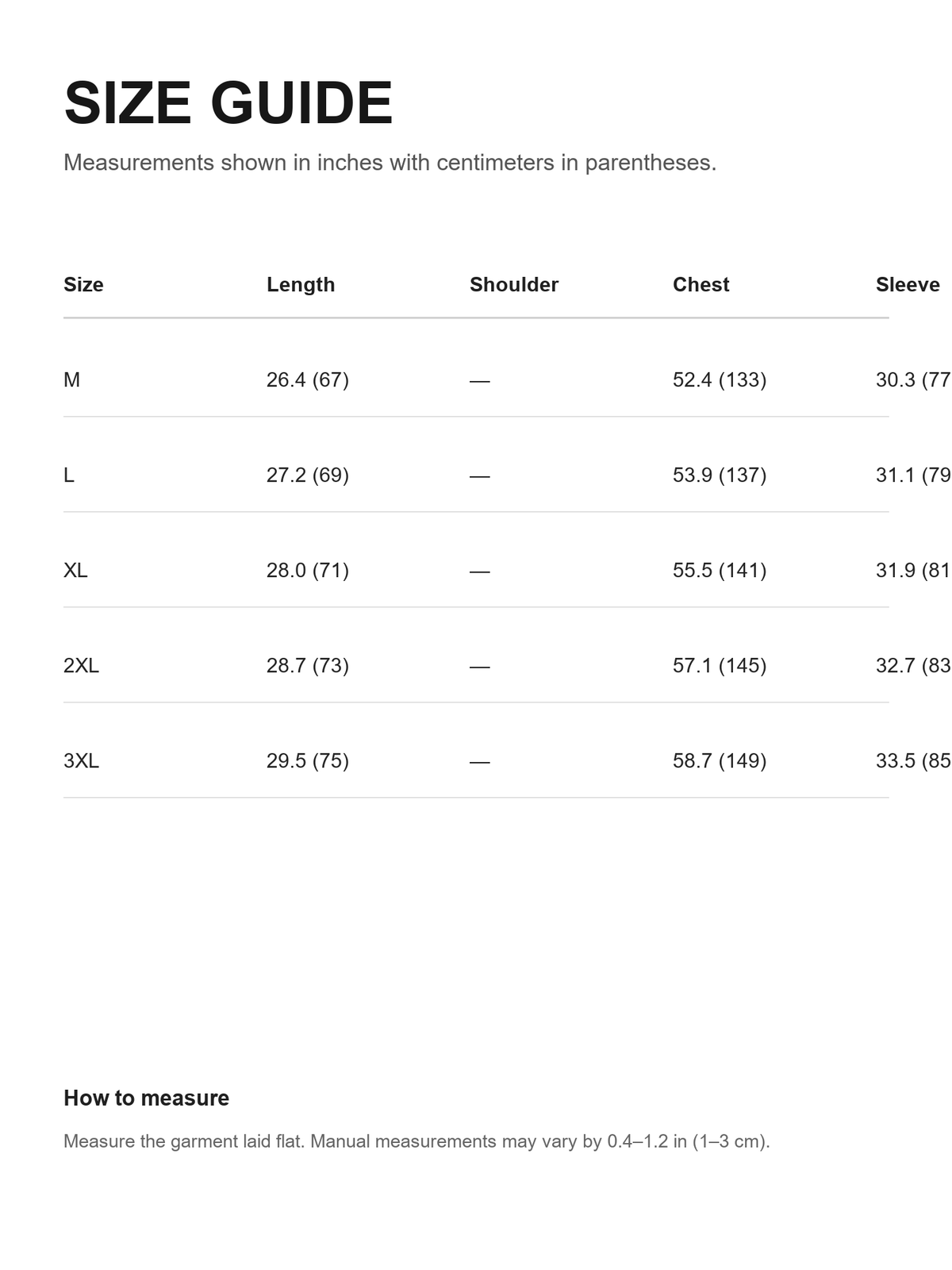Click the inches and centimeters subtitle text
Viewport: 952px width, 1270px height.
pyautogui.click(x=390, y=162)
